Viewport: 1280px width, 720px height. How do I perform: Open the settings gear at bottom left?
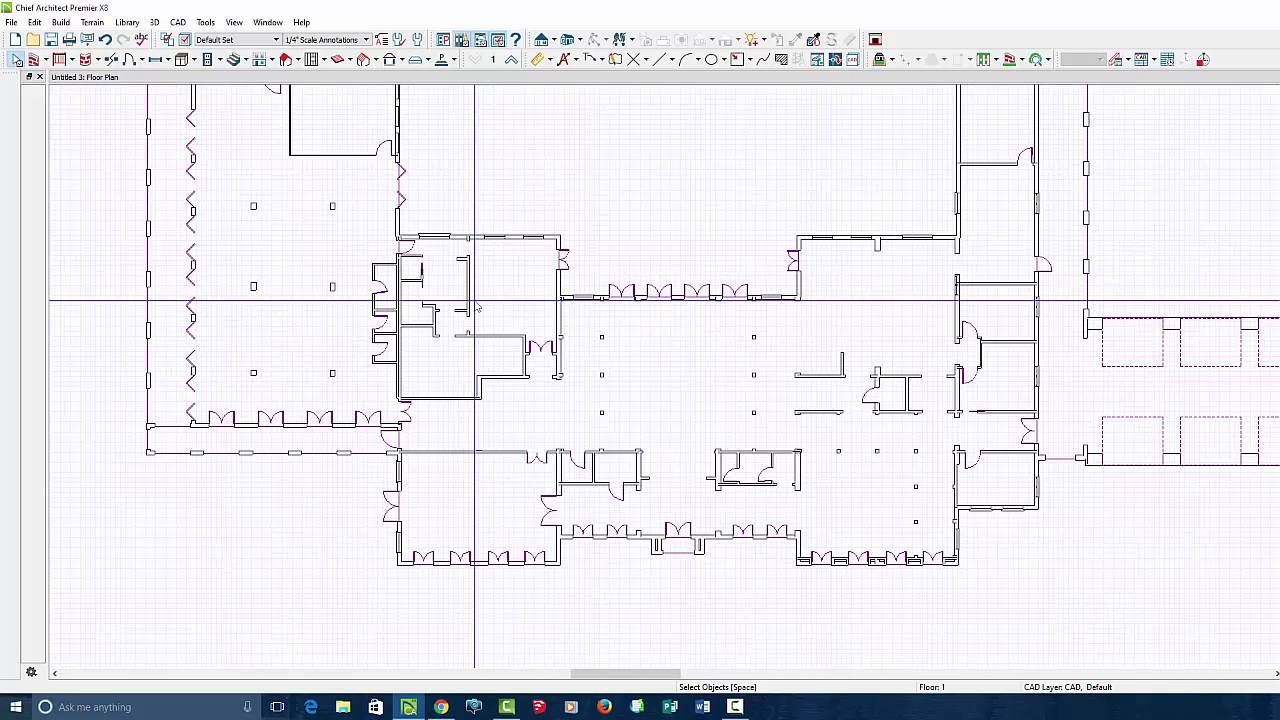pyautogui.click(x=31, y=672)
